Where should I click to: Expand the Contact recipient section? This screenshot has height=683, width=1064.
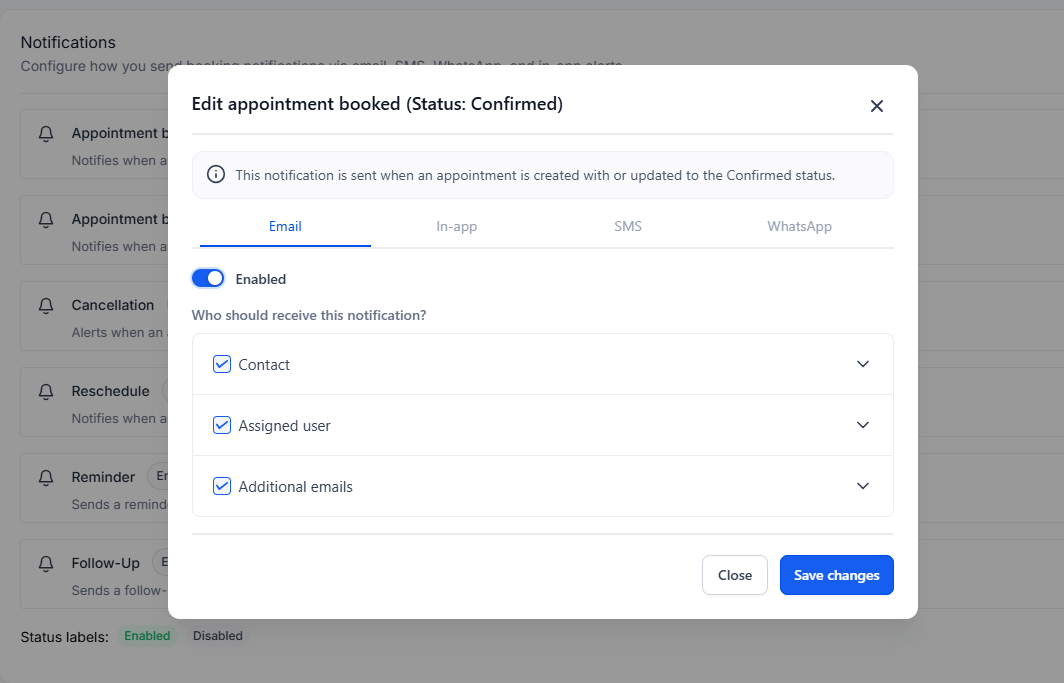[x=863, y=364]
